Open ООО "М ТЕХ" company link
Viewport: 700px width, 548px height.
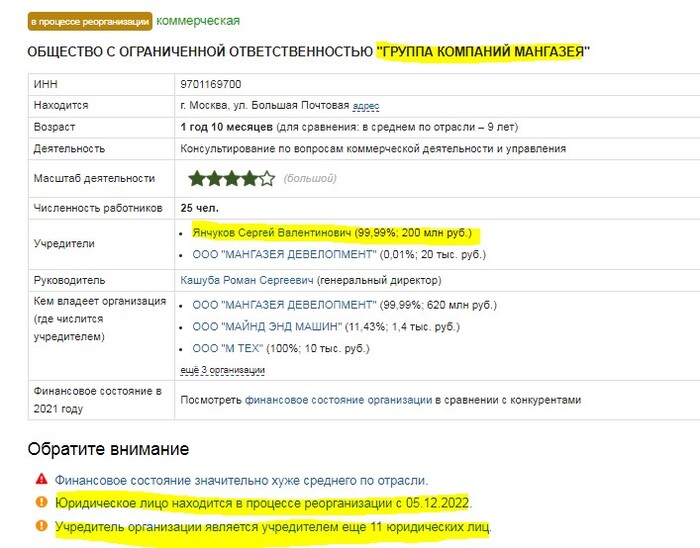(x=228, y=349)
